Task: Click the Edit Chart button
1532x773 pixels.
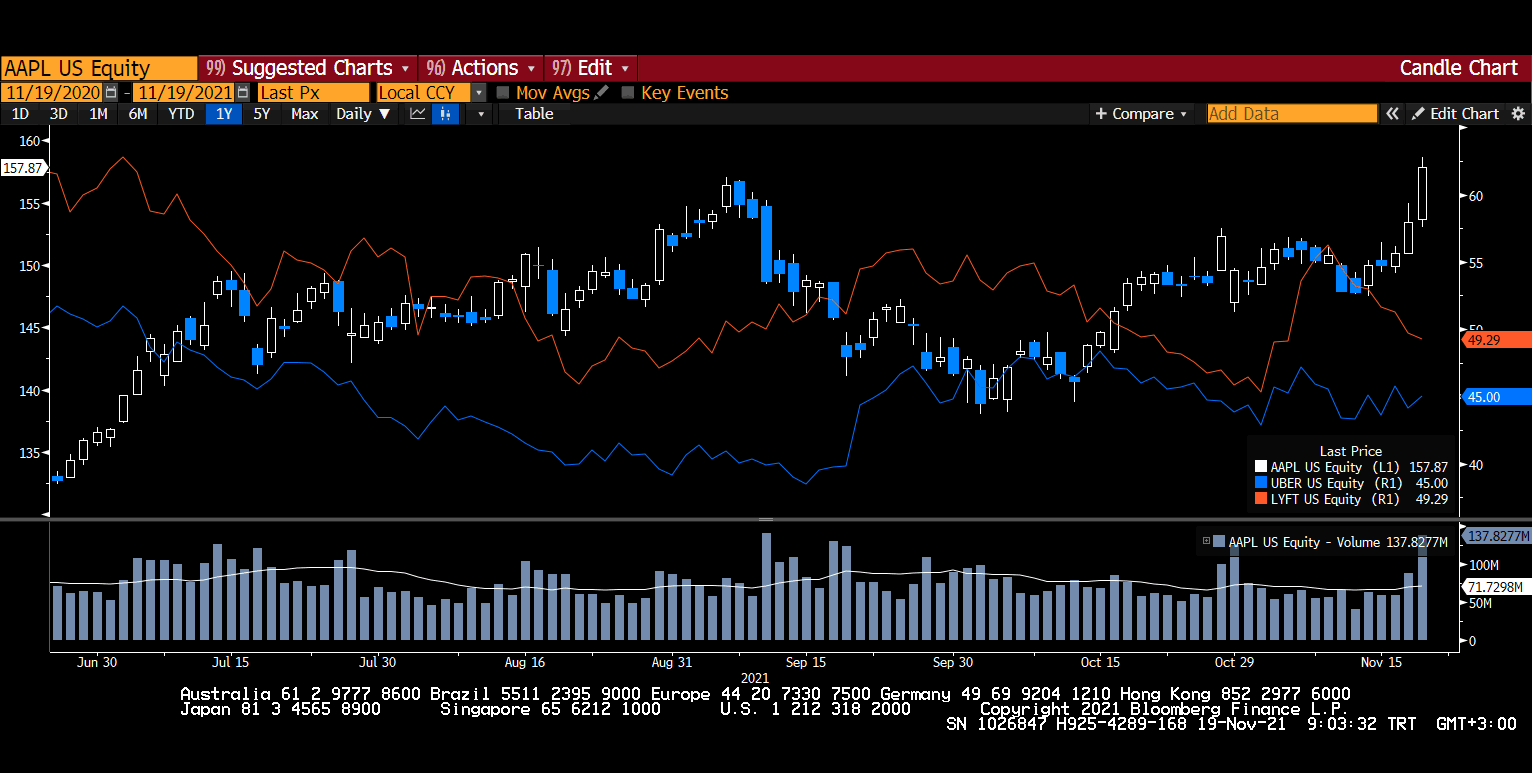Action: 1455,114
